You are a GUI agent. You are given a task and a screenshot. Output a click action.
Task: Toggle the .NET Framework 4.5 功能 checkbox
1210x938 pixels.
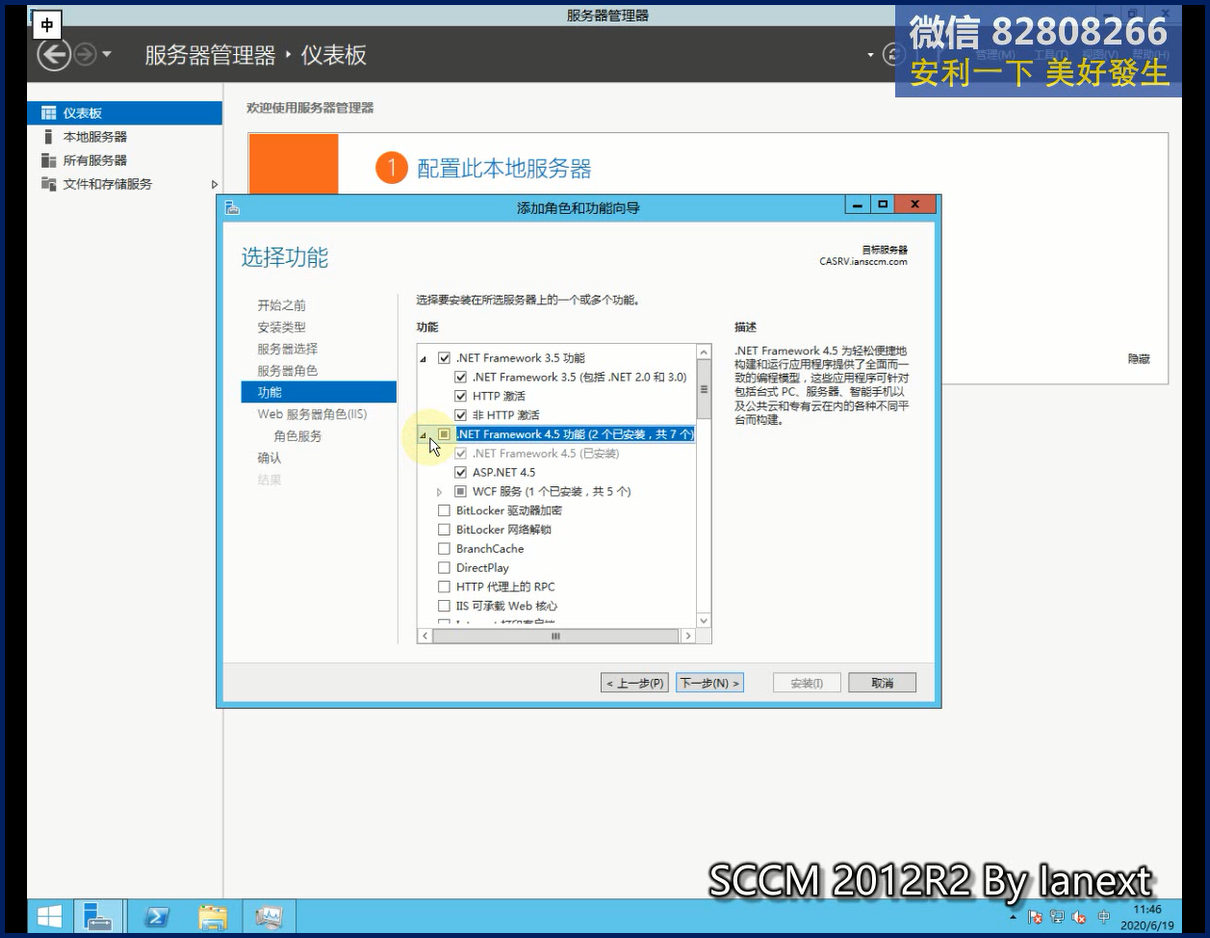(x=444, y=434)
